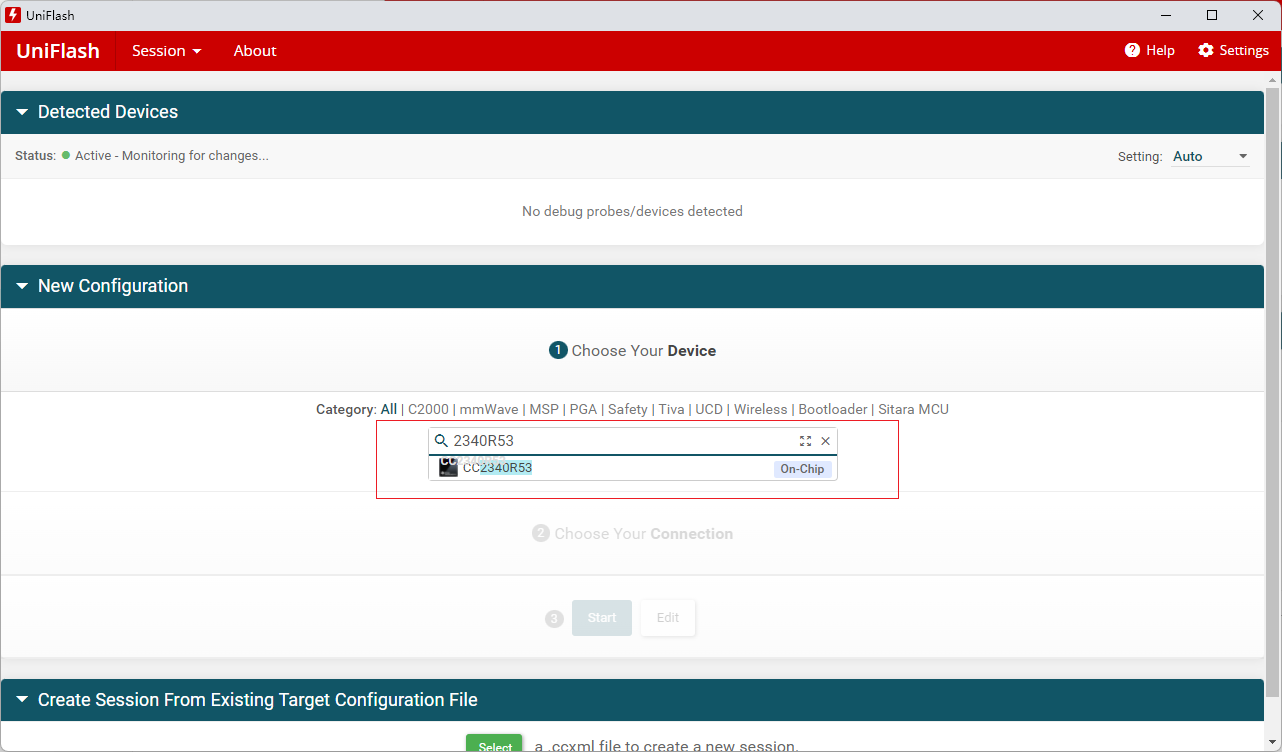This screenshot has width=1282, height=752.
Task: Filter devices by Wireless category
Action: 761,409
